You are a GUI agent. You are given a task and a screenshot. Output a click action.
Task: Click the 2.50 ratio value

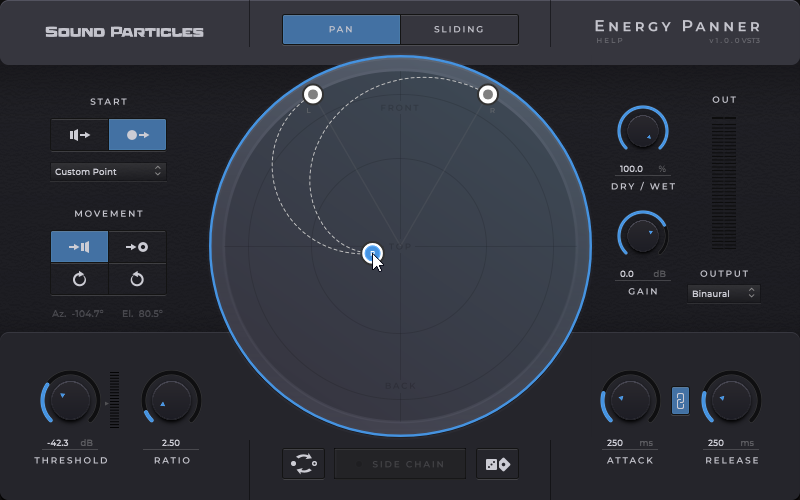[171, 443]
